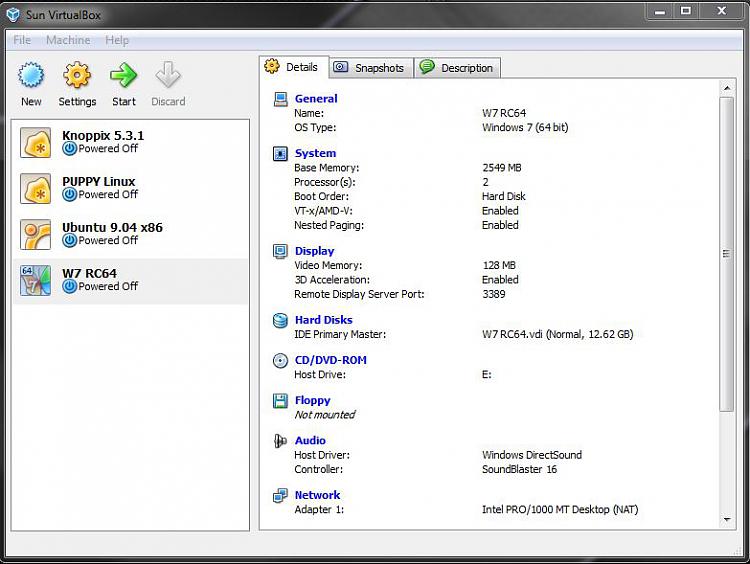Open the Machine menu
The image size is (750, 564).
[x=68, y=40]
